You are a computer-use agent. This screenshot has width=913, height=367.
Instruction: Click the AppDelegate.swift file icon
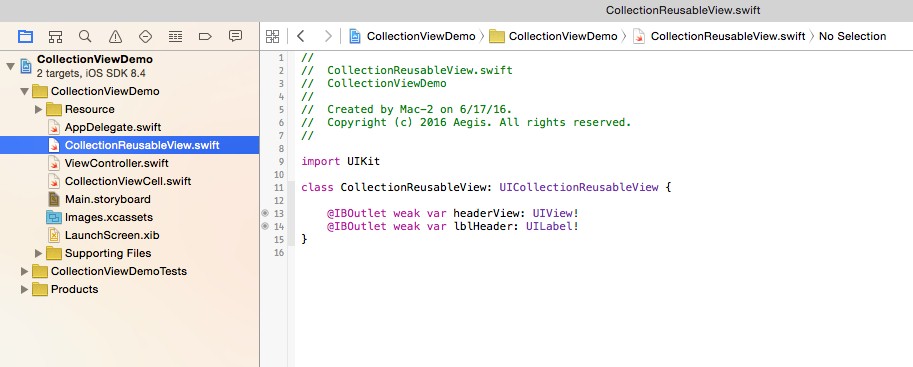(x=54, y=127)
